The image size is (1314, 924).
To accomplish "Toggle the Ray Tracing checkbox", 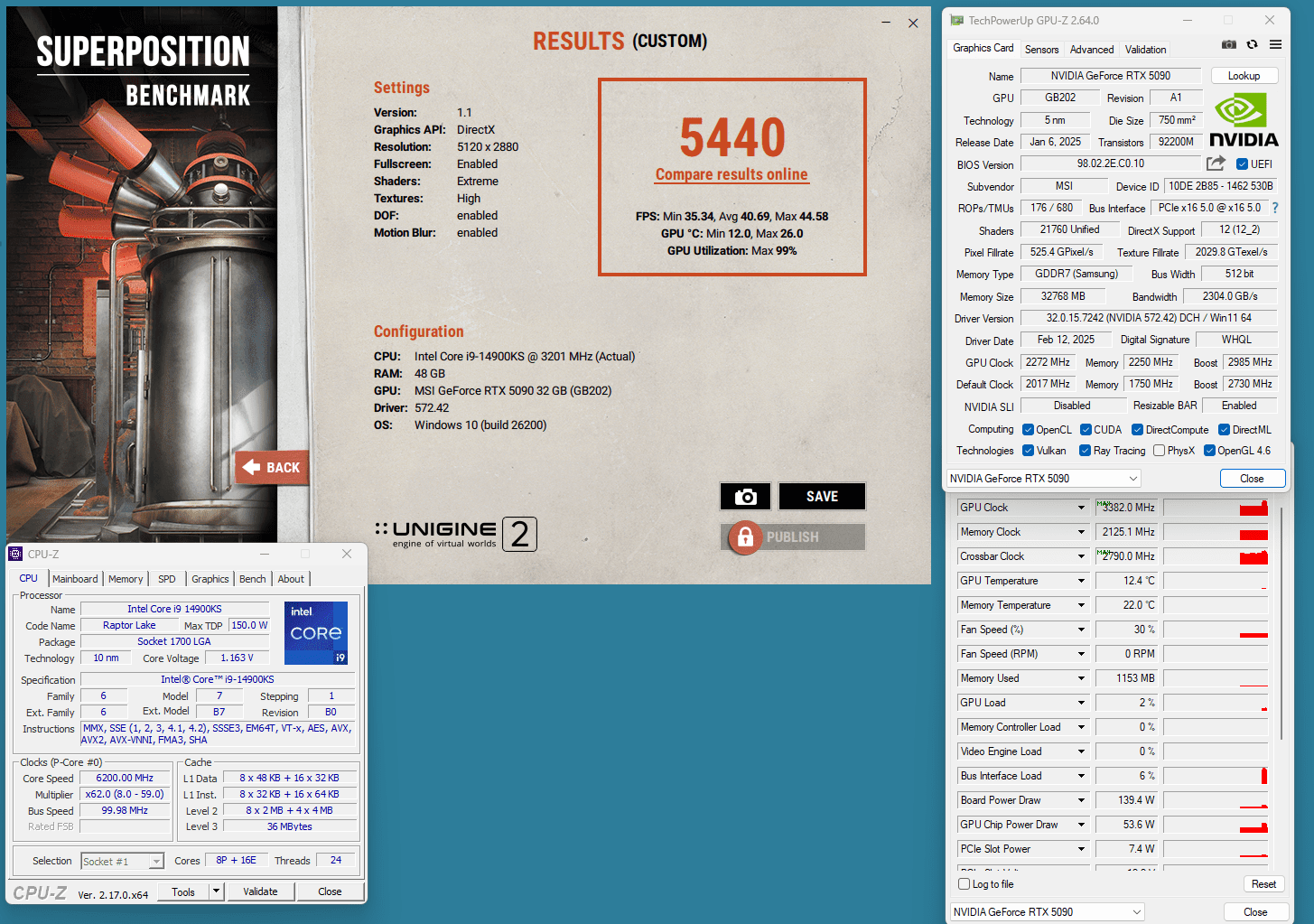I will tap(1086, 451).
